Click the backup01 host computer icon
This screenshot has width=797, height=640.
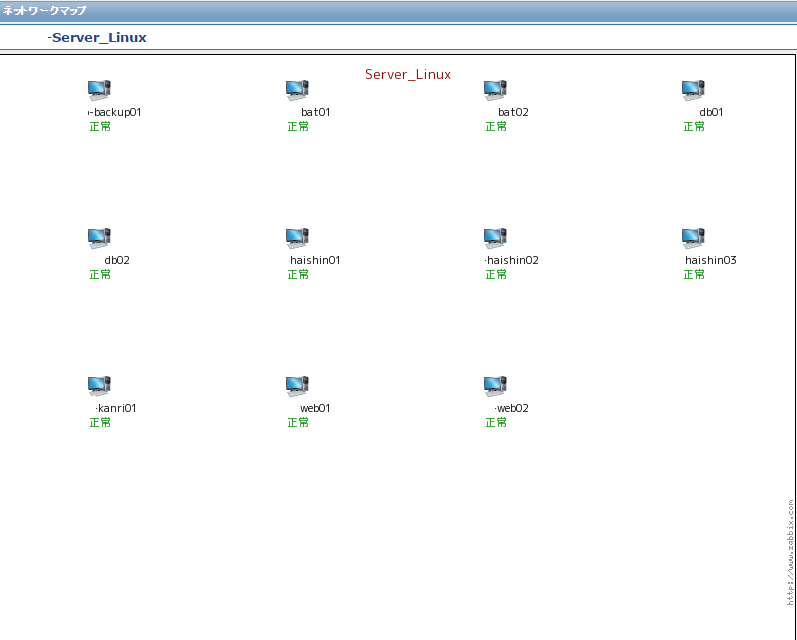coord(99,90)
